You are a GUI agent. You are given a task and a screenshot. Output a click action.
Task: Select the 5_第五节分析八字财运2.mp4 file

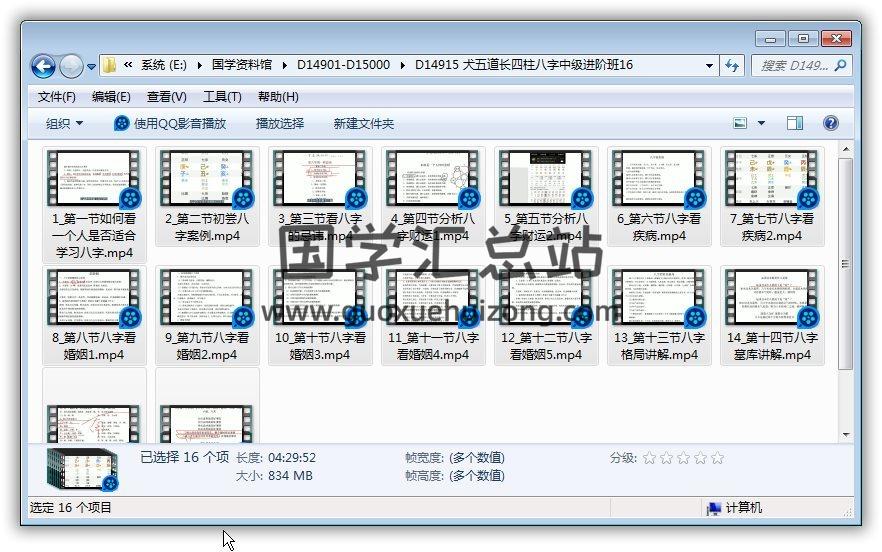546,196
